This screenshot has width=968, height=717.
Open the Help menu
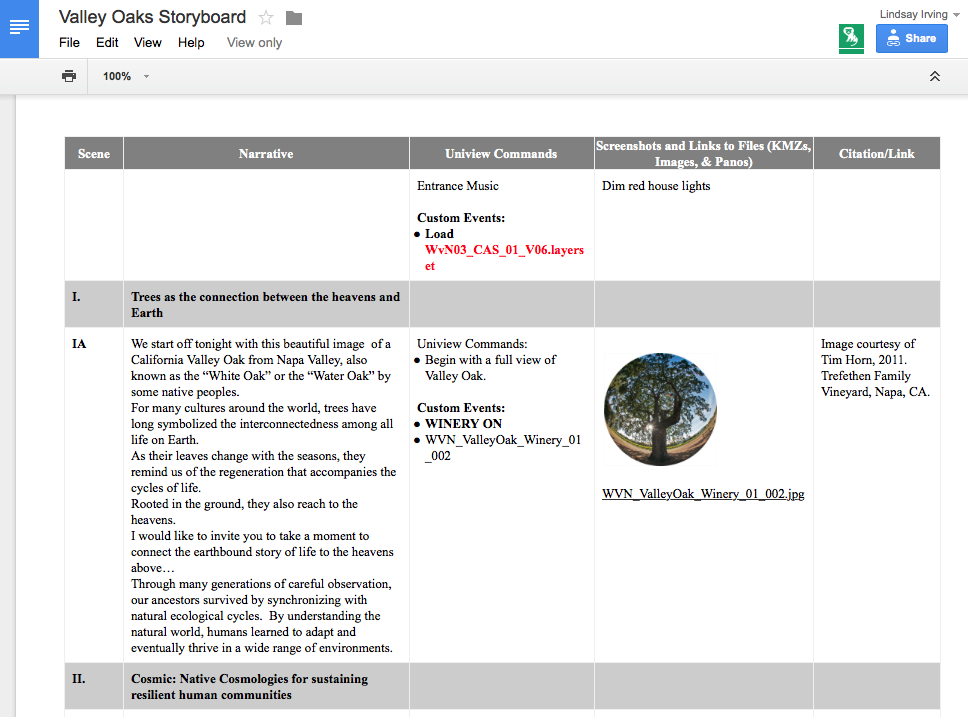pos(191,43)
